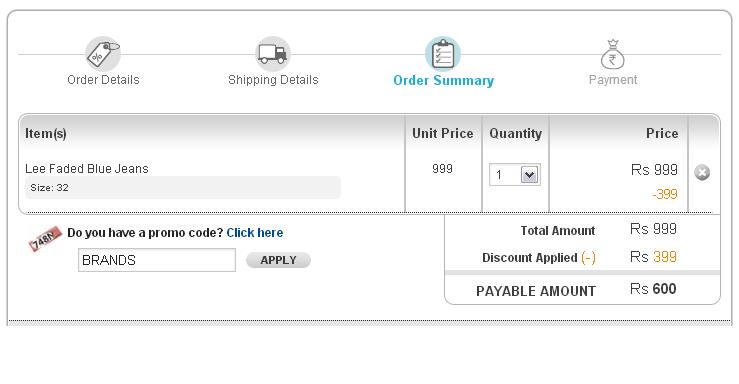Go to the Shipping Details step label
The width and height of the screenshot is (739, 384).
tap(273, 80)
